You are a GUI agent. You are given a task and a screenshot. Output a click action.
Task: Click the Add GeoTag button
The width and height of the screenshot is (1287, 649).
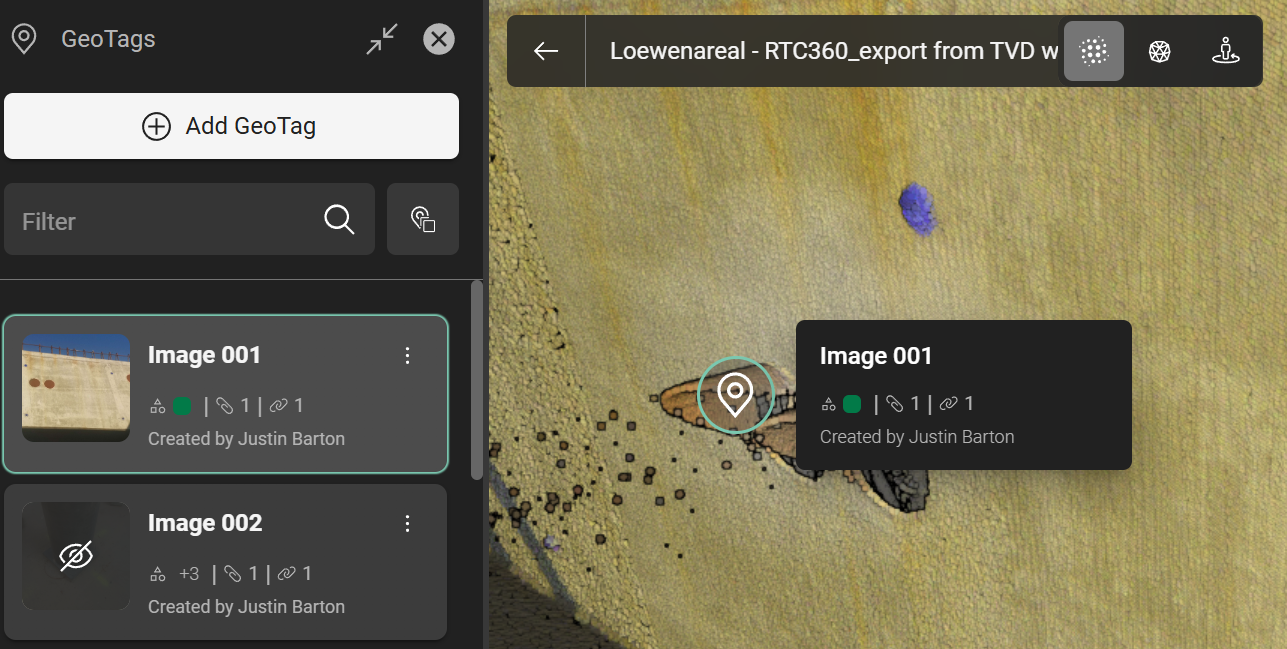(x=231, y=126)
